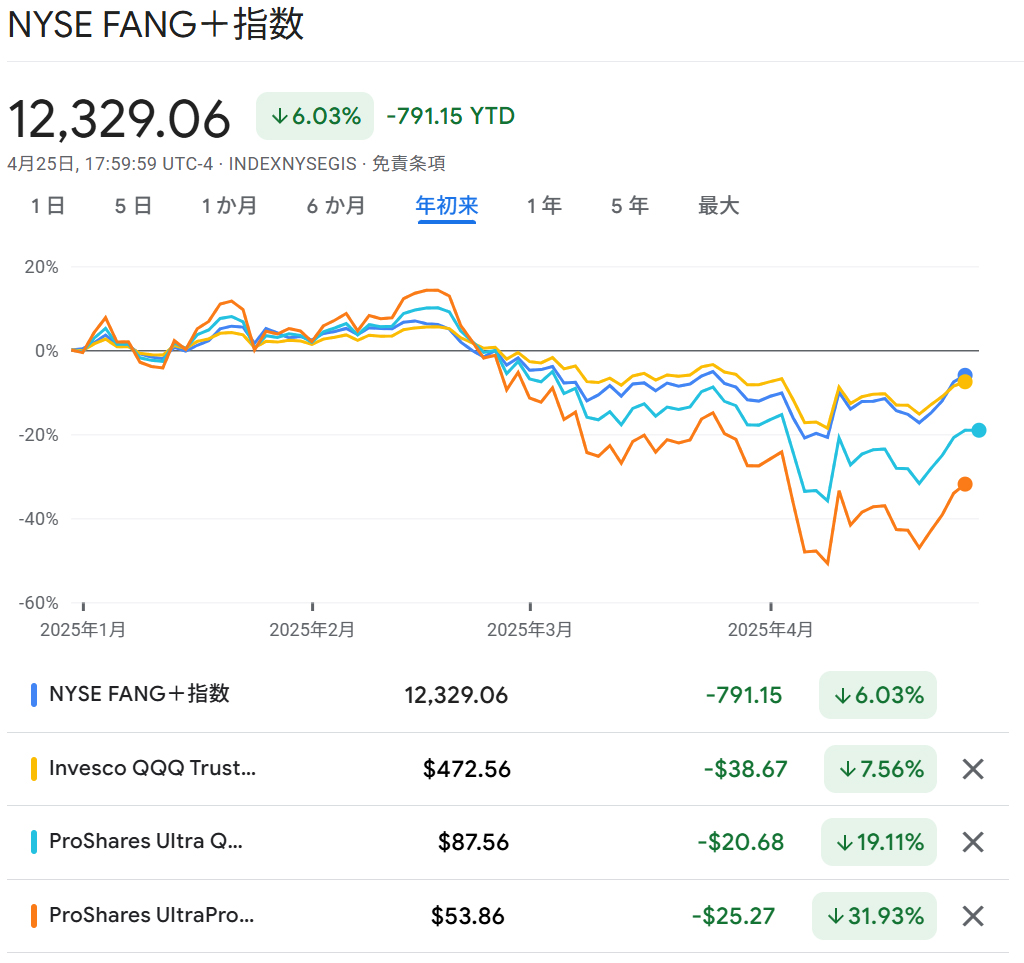Click the orange UltraPro endpoint dot
Image resolution: width=1024 pixels, height=963 pixels.
[965, 484]
